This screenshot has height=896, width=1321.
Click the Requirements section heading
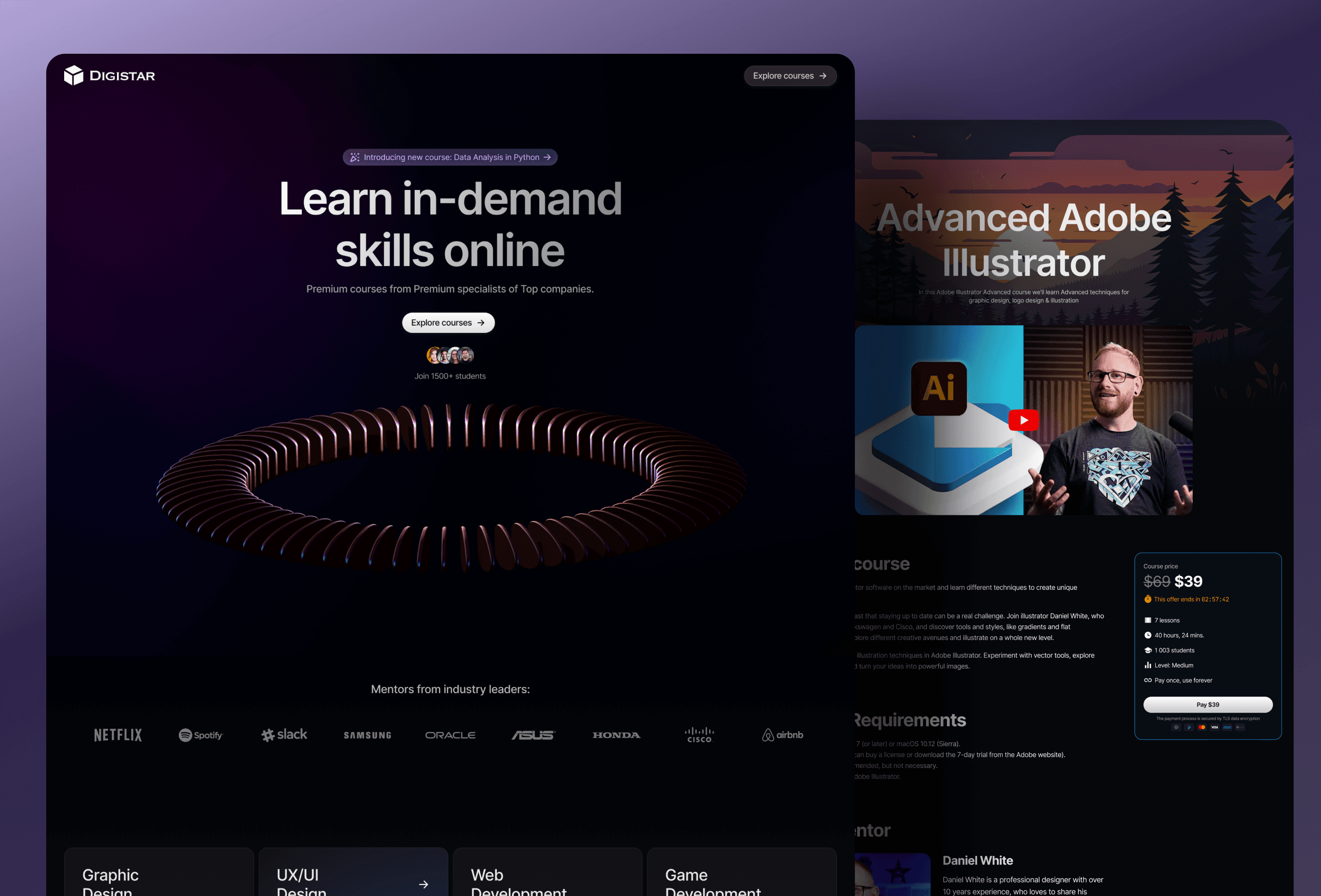(910, 720)
